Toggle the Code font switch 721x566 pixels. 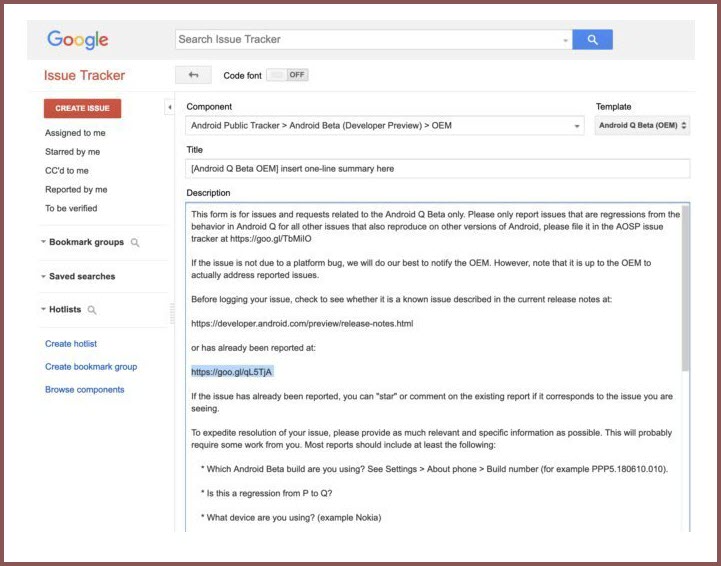click(x=287, y=75)
